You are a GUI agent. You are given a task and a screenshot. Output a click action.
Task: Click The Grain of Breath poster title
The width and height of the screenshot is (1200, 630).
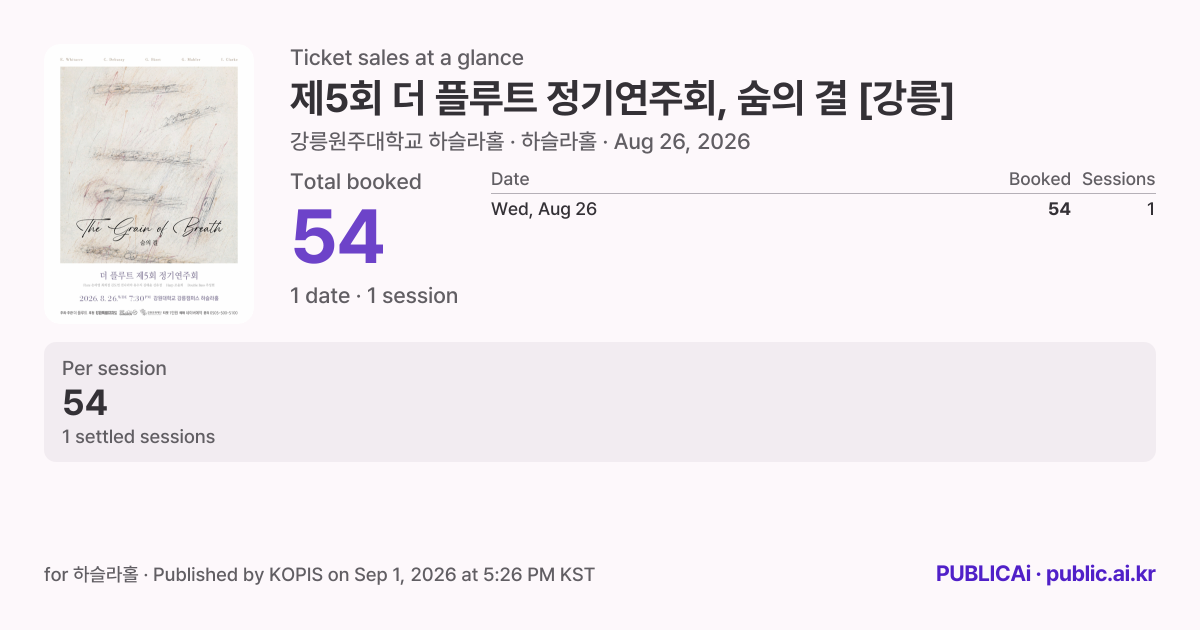coord(149,229)
